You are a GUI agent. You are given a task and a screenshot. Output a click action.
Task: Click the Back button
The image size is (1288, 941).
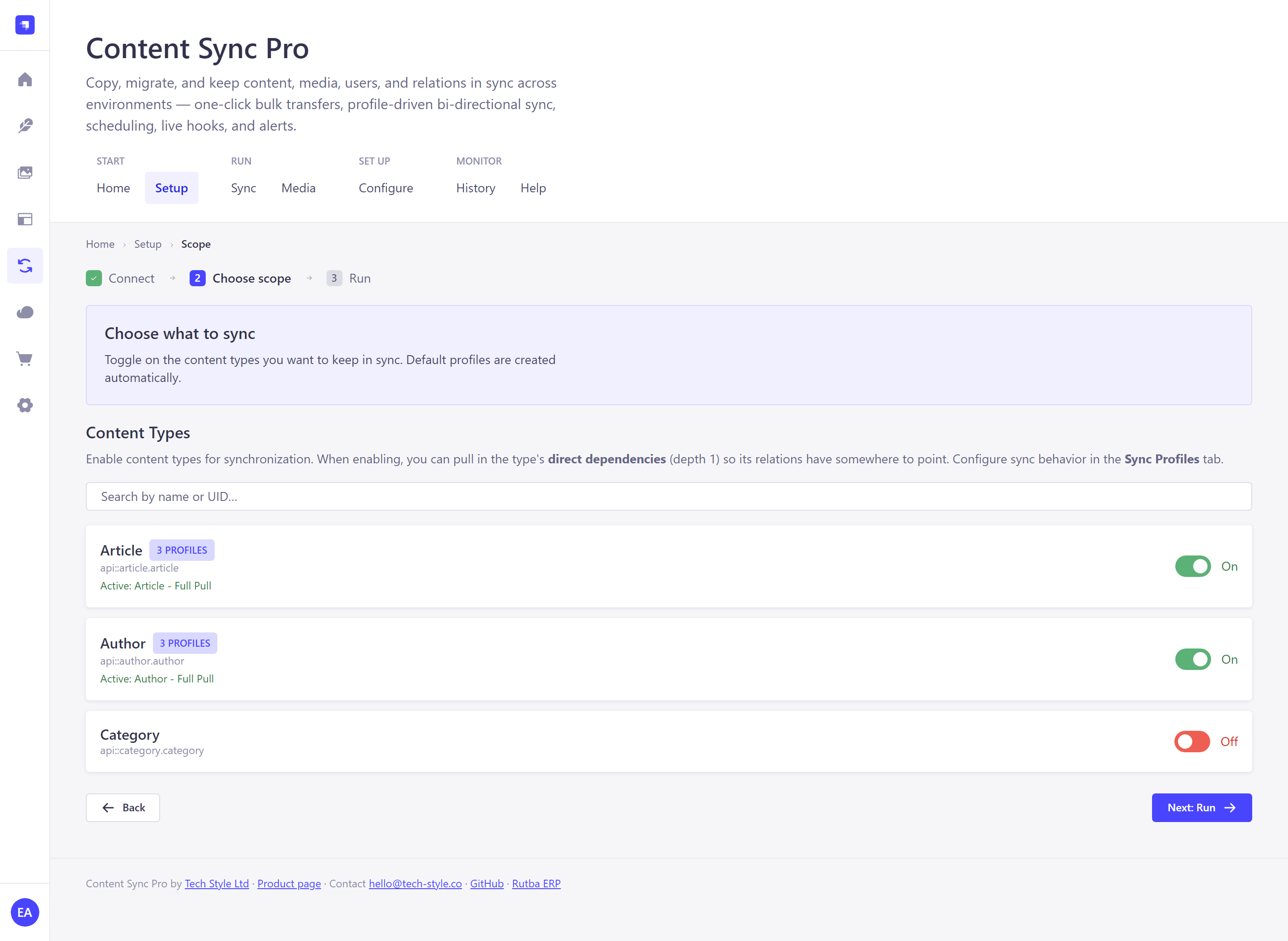coord(123,808)
